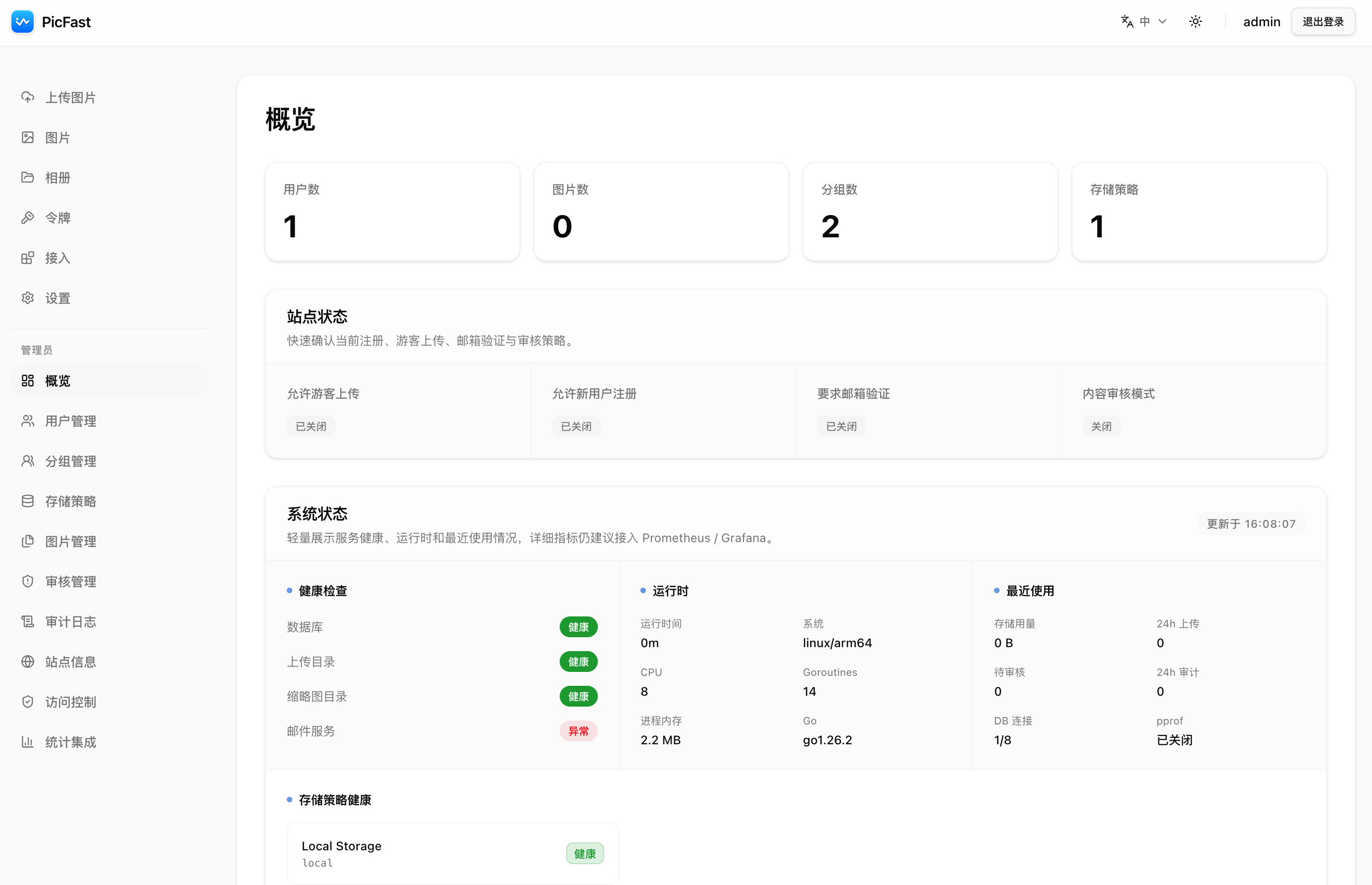Screen dimensions: 1372x885
Task: Open the 相册 menu item
Action: pyautogui.click(x=109, y=177)
